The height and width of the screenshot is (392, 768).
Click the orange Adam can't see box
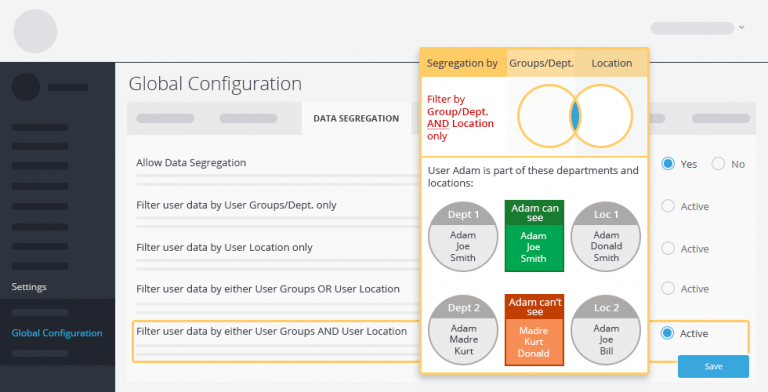[x=534, y=330]
